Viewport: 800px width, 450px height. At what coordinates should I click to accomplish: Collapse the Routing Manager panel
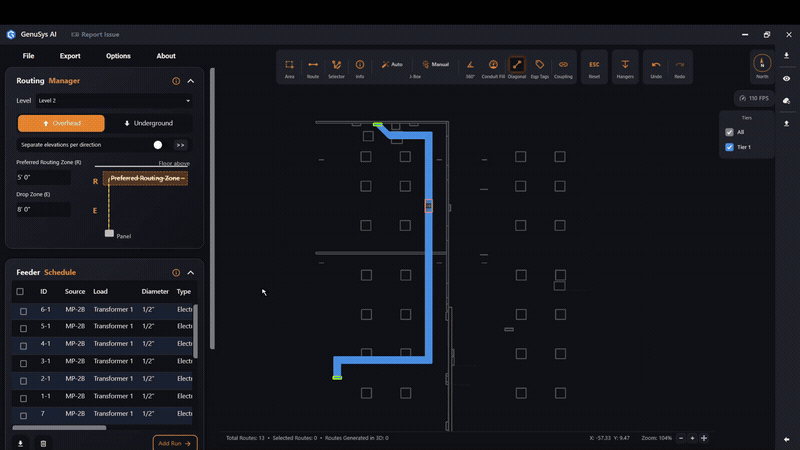pos(191,81)
